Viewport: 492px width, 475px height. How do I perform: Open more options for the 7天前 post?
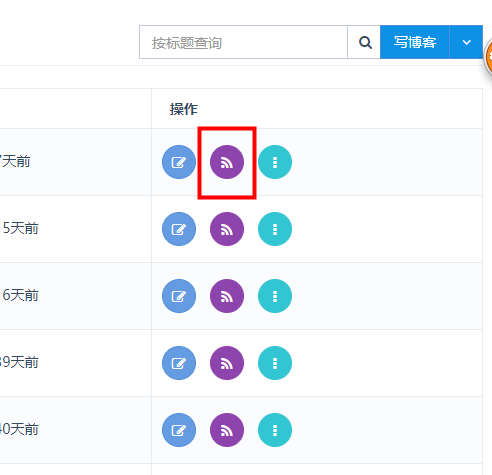click(x=275, y=162)
